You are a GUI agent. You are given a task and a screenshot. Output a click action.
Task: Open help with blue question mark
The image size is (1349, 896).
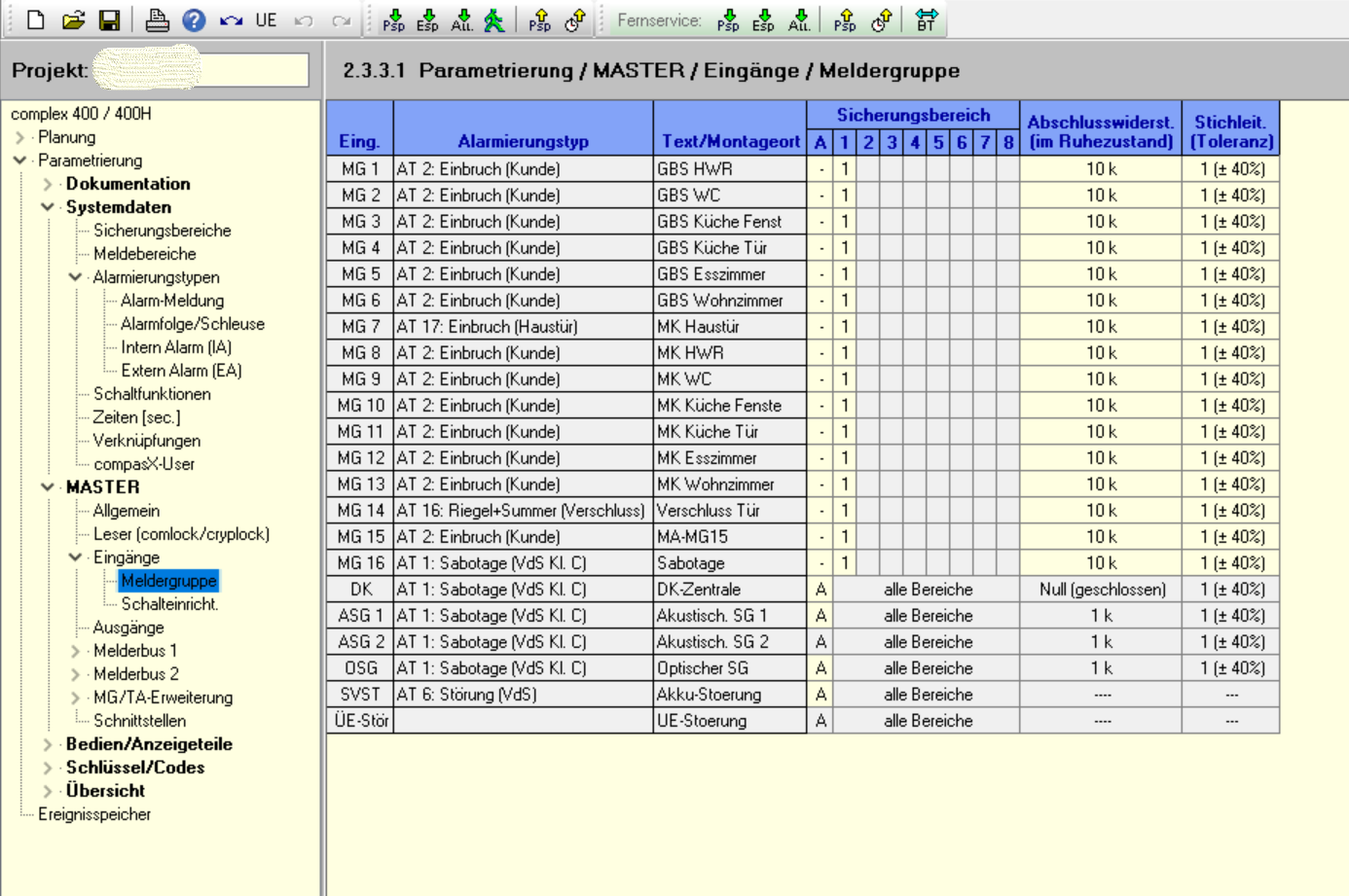tap(194, 19)
